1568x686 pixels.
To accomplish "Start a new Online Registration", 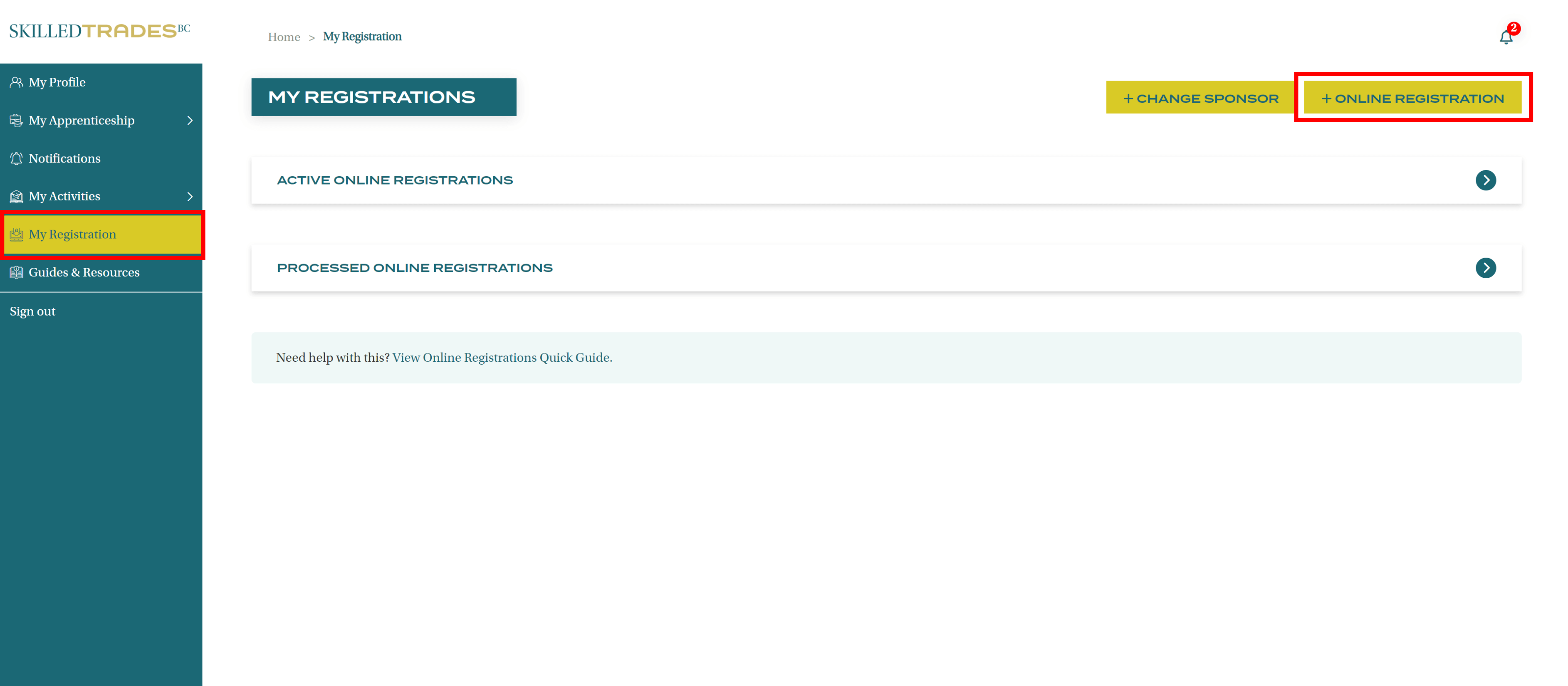I will [x=1412, y=98].
